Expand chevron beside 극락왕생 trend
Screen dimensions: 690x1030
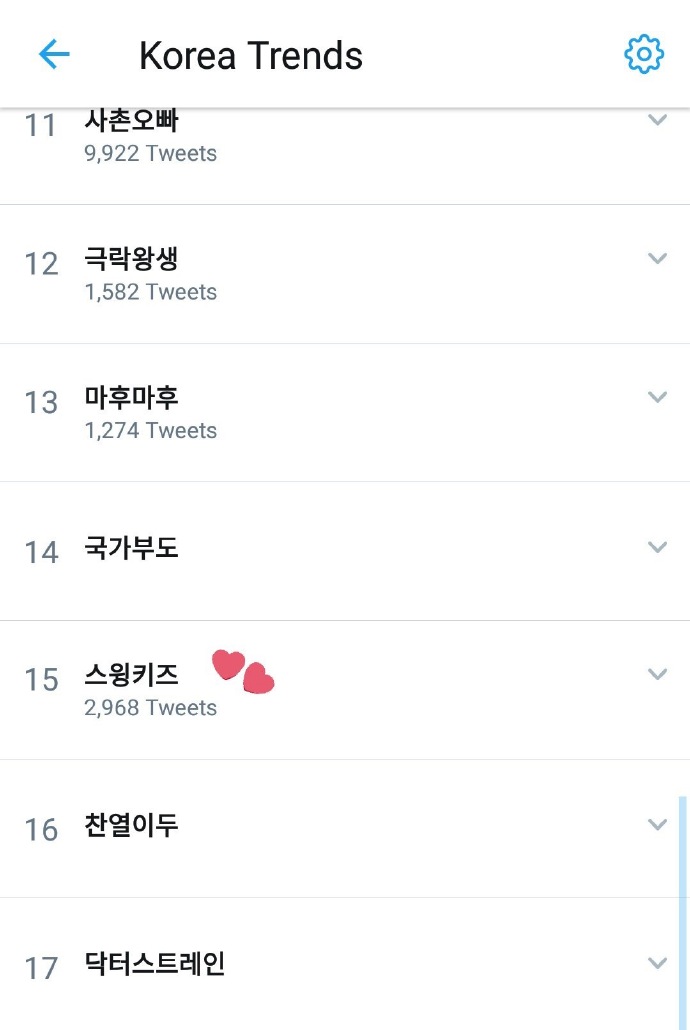[x=657, y=258]
